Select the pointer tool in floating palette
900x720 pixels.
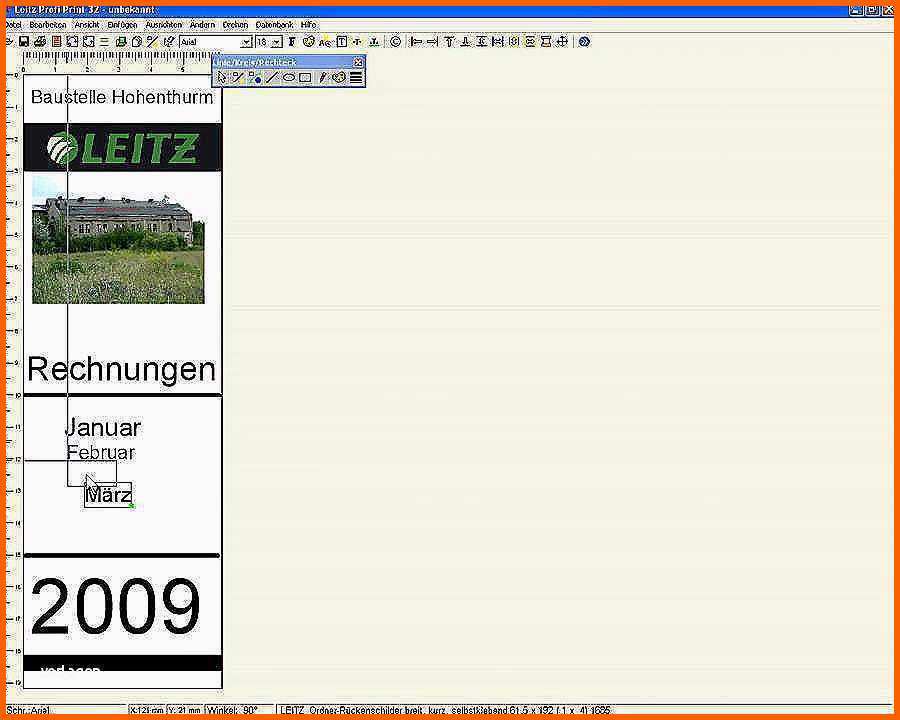click(x=222, y=78)
